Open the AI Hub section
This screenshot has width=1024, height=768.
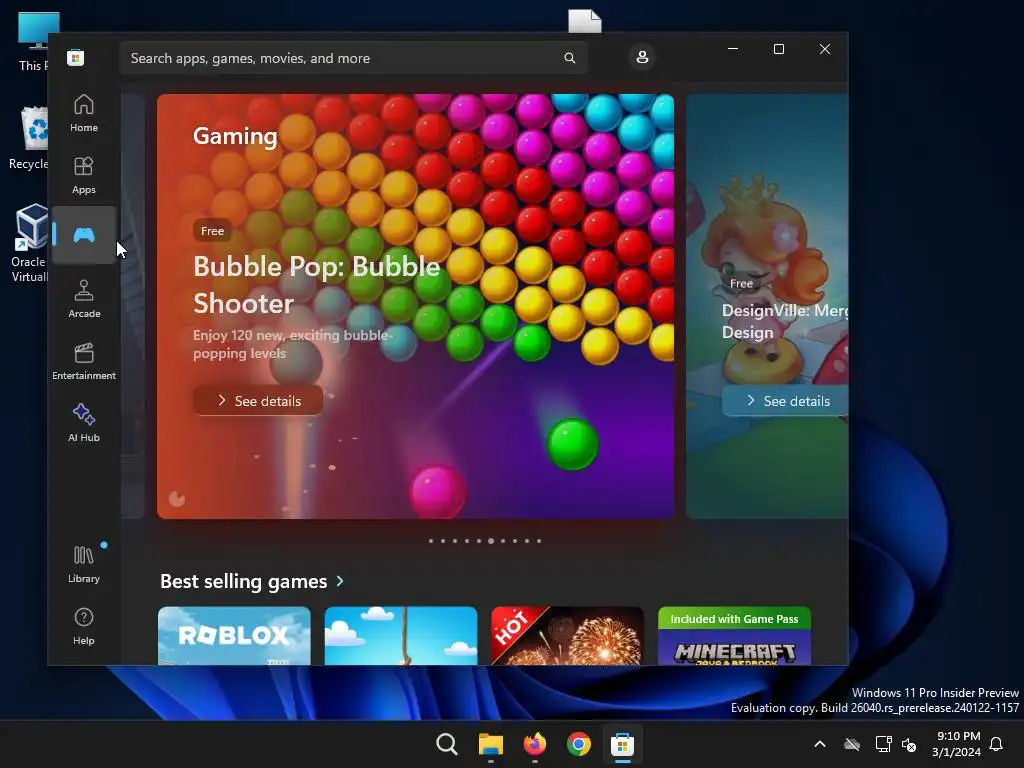click(84, 423)
